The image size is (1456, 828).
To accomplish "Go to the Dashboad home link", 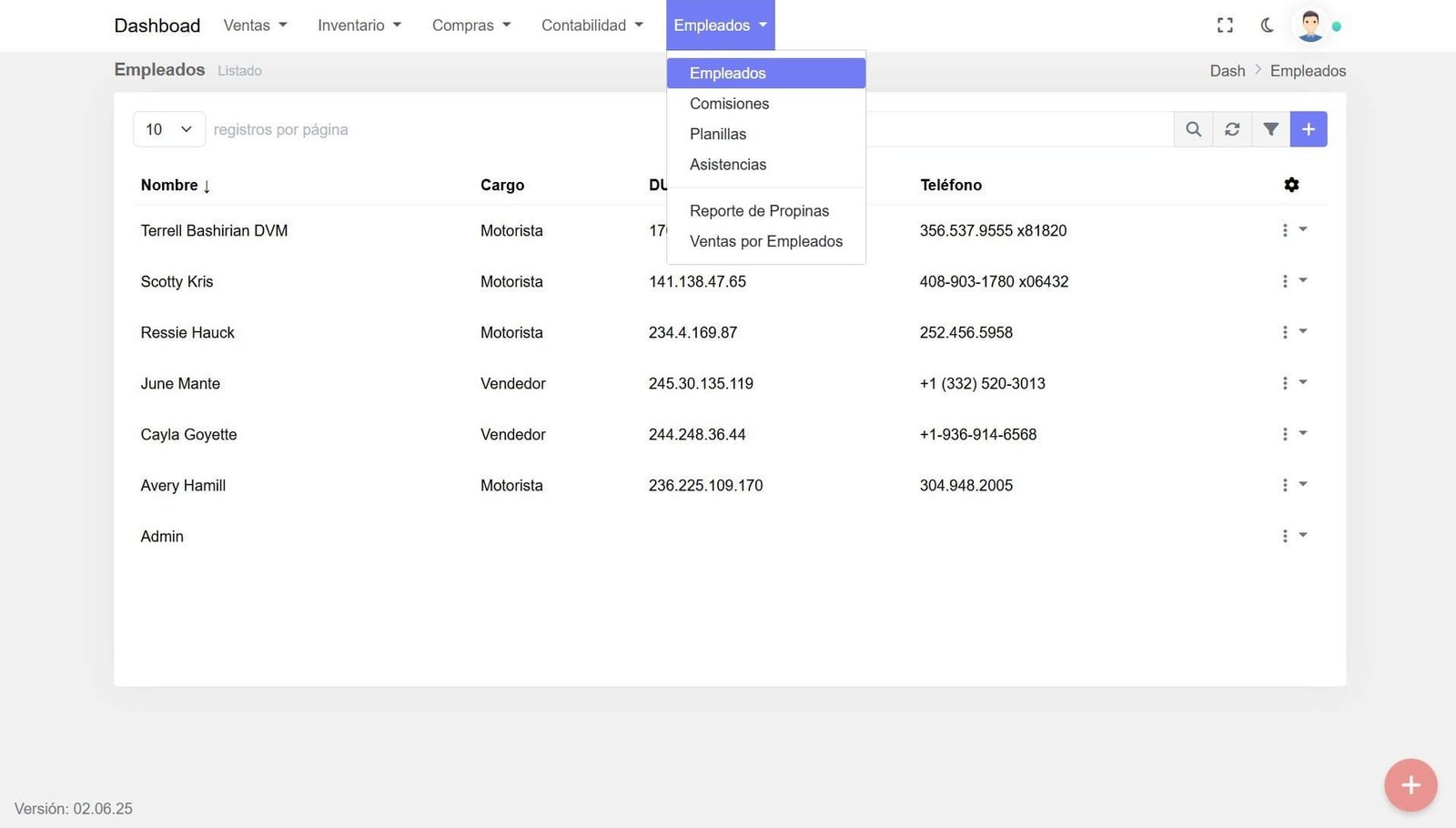I will coord(157,25).
